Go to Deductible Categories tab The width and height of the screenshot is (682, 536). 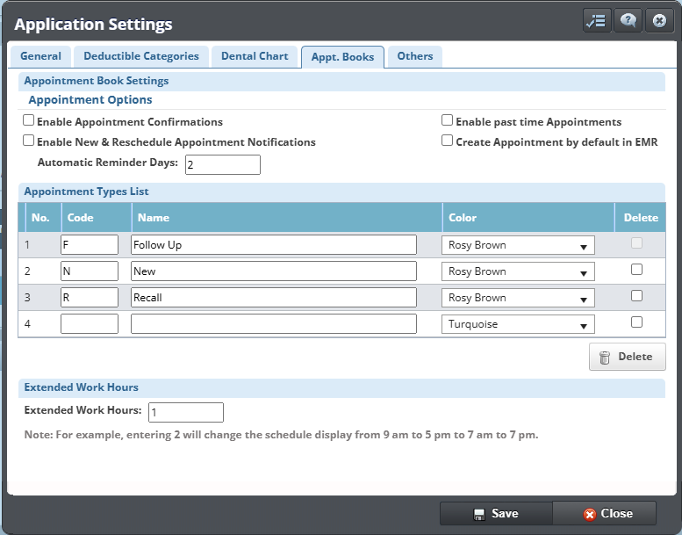pyautogui.click(x=141, y=57)
